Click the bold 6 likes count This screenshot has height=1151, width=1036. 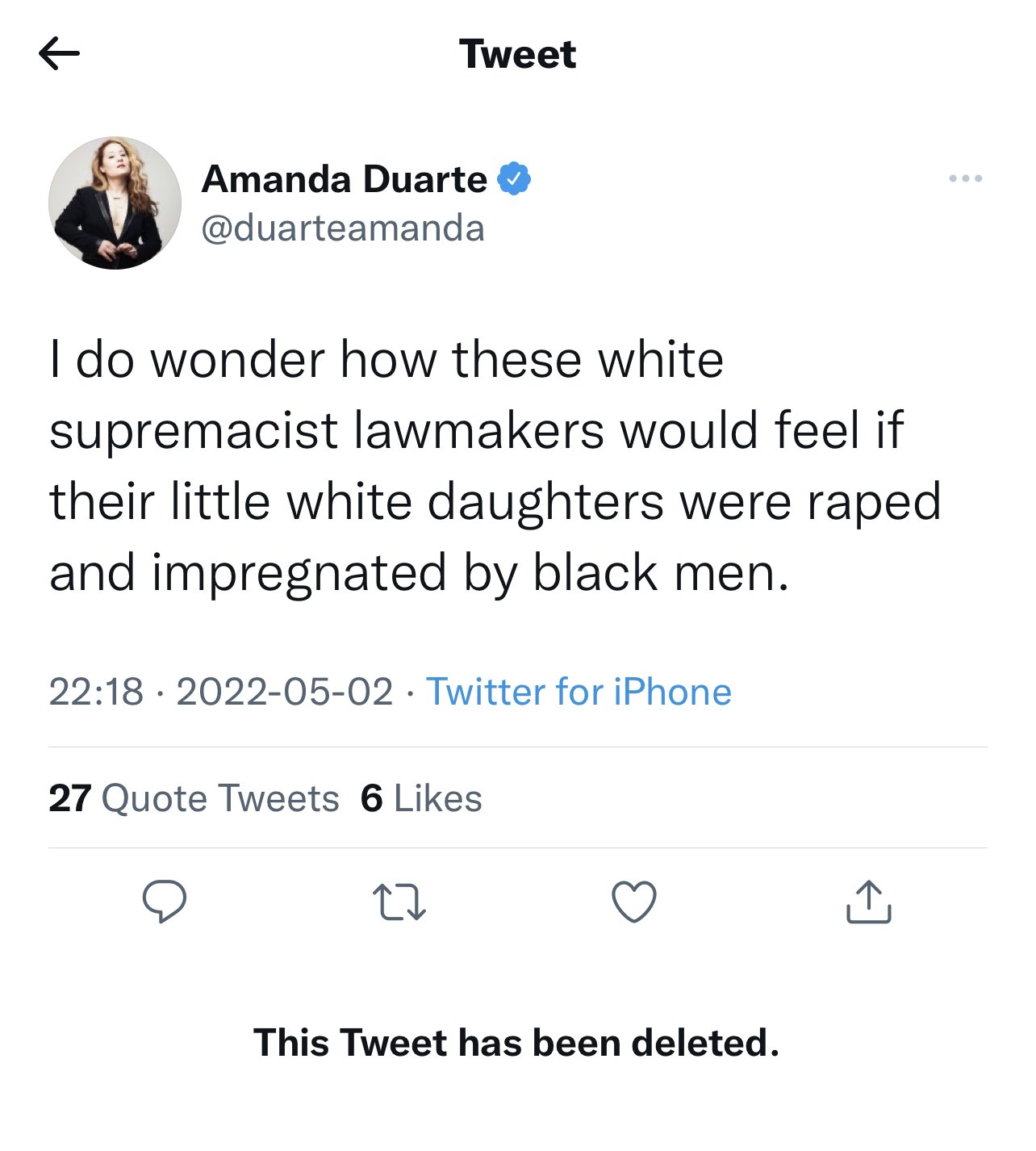[x=371, y=798]
